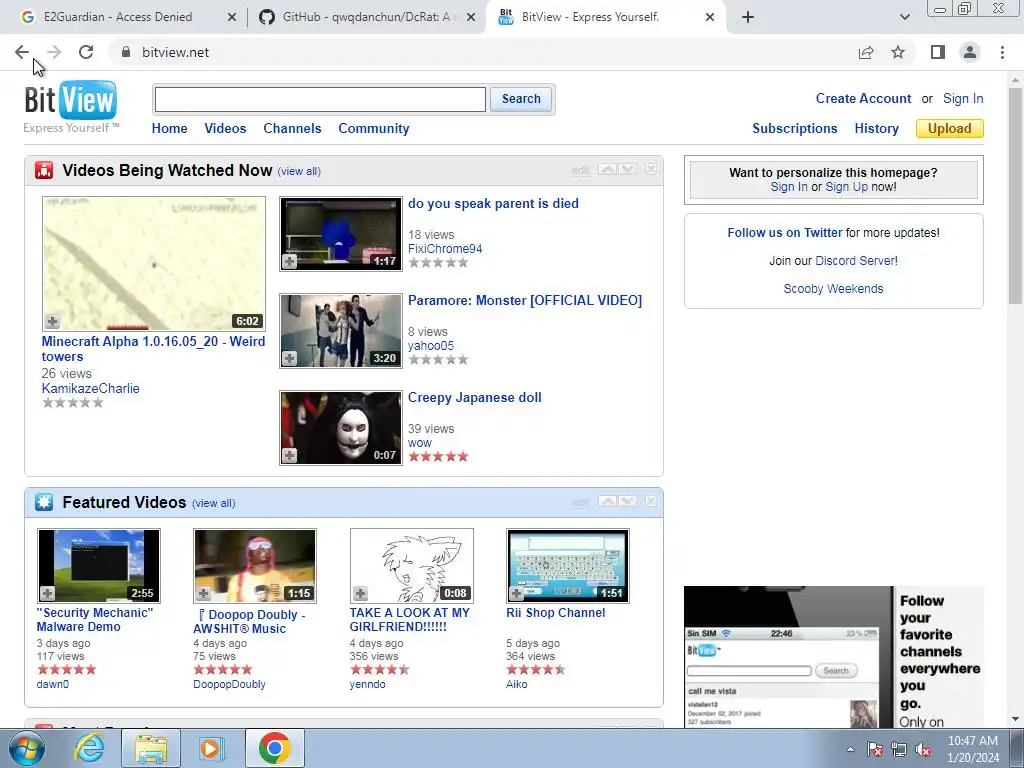Screen dimensions: 1024x768
Task: Add Security Mechanic video to queue
Action: tap(48, 593)
